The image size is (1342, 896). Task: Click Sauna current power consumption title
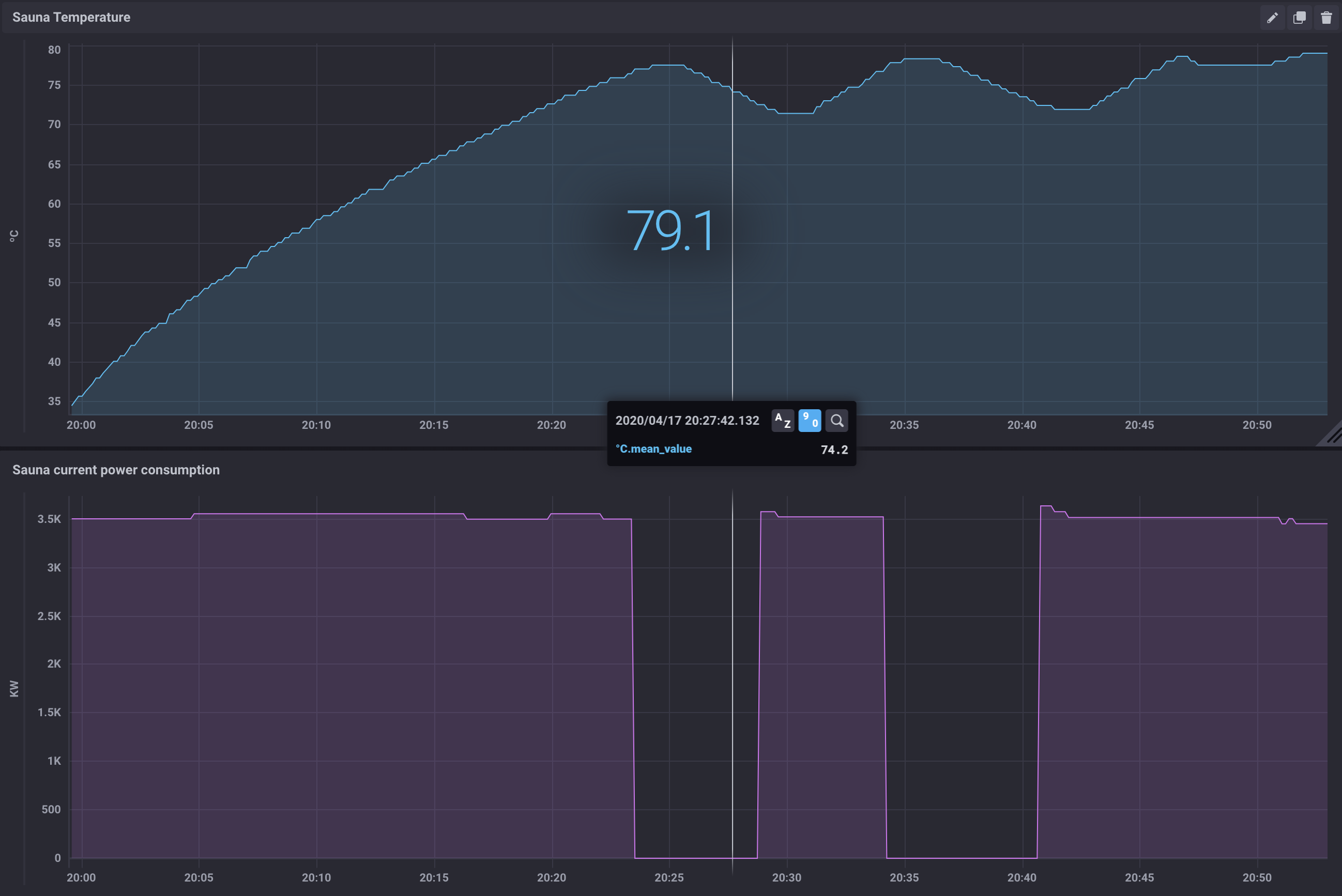point(116,470)
